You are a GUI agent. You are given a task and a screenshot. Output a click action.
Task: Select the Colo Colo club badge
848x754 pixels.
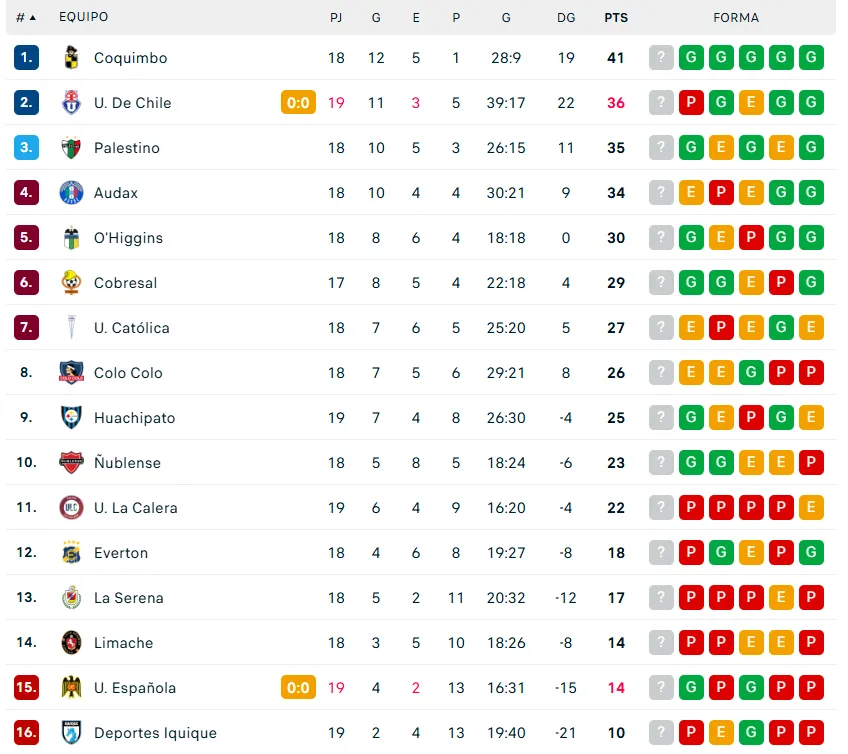click(71, 373)
